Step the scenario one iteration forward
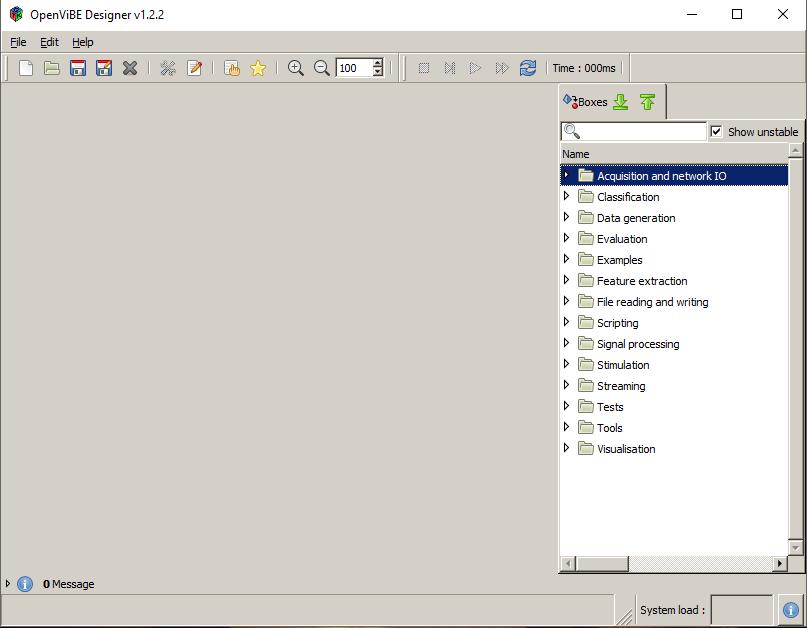The width and height of the screenshot is (807, 628). point(450,68)
